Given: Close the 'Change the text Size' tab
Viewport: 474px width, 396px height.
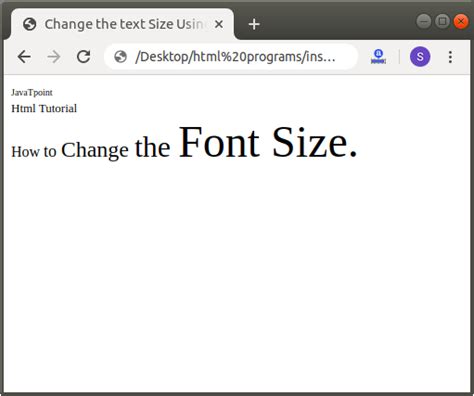Looking at the screenshot, I should 219,24.
